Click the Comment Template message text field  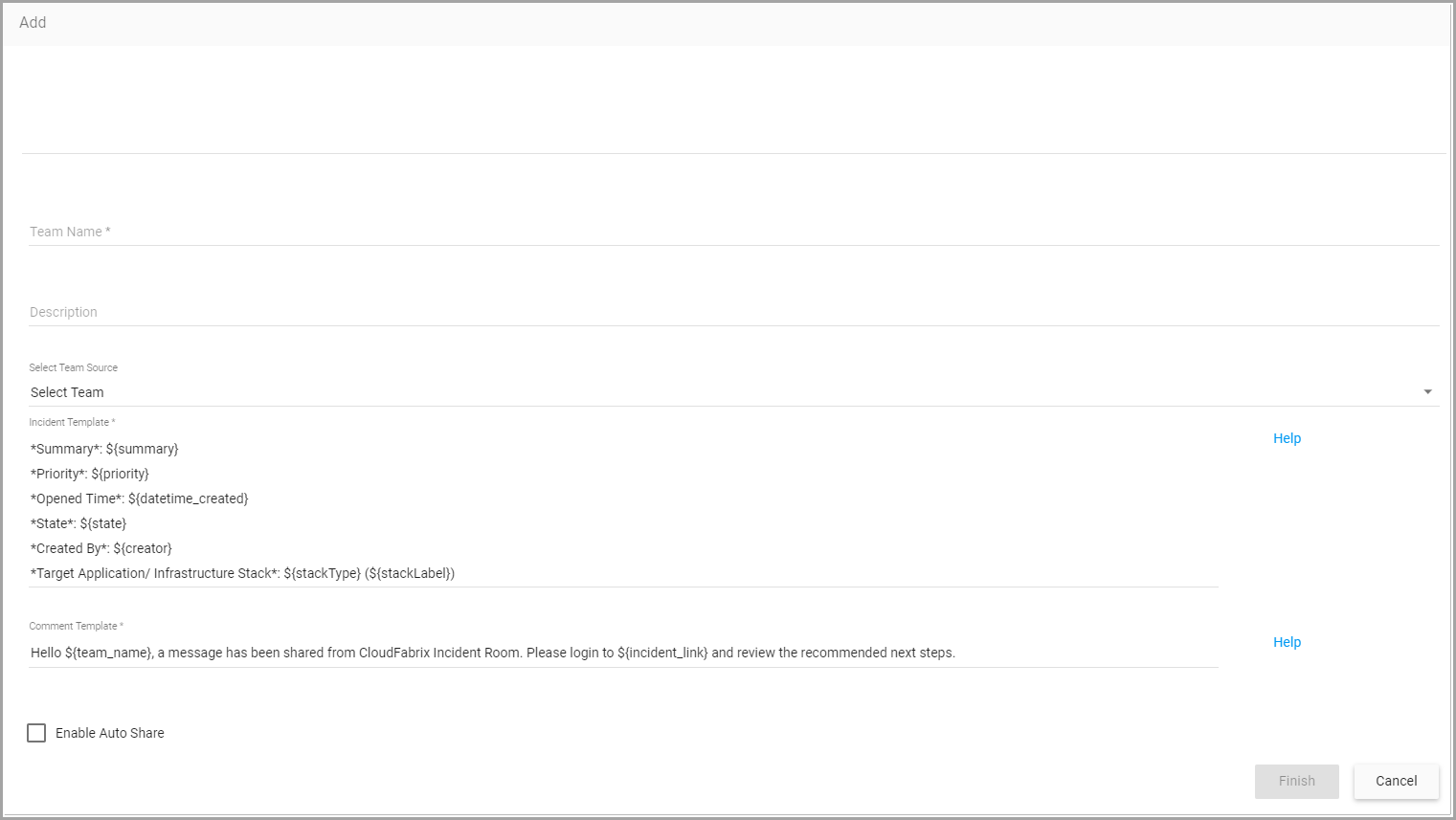(623, 653)
